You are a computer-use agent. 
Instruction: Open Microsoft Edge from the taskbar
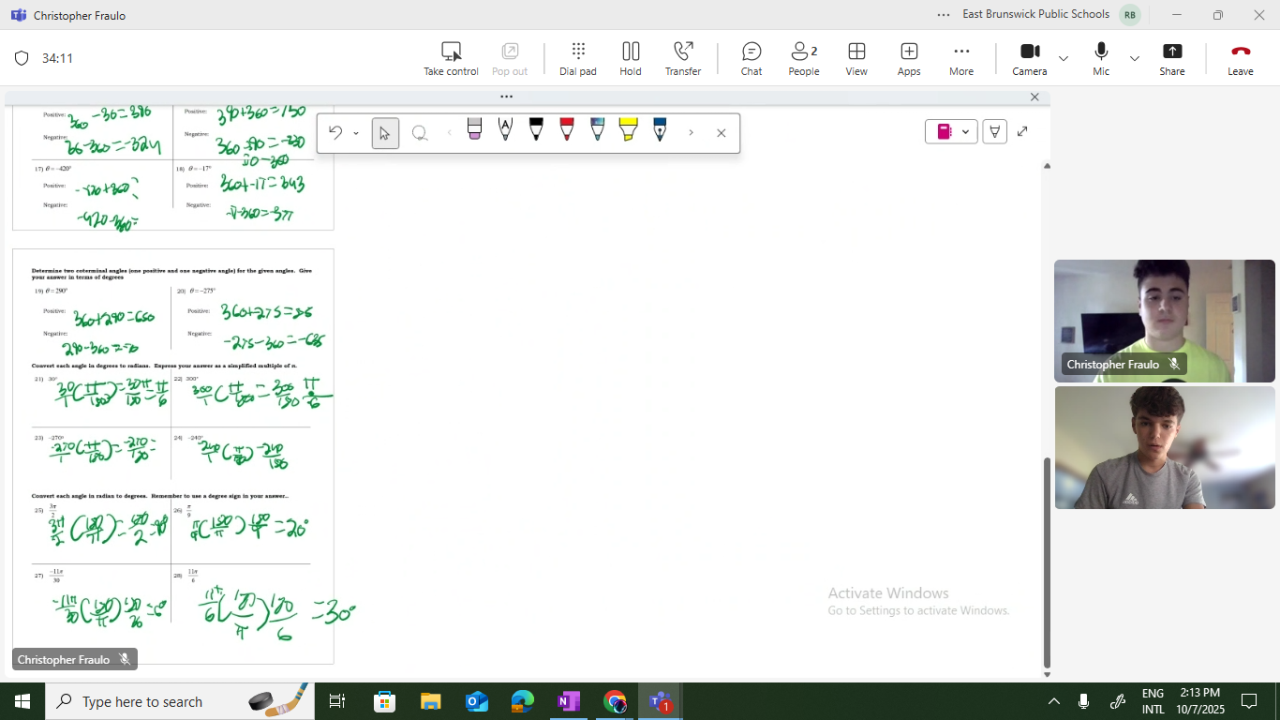(523, 701)
